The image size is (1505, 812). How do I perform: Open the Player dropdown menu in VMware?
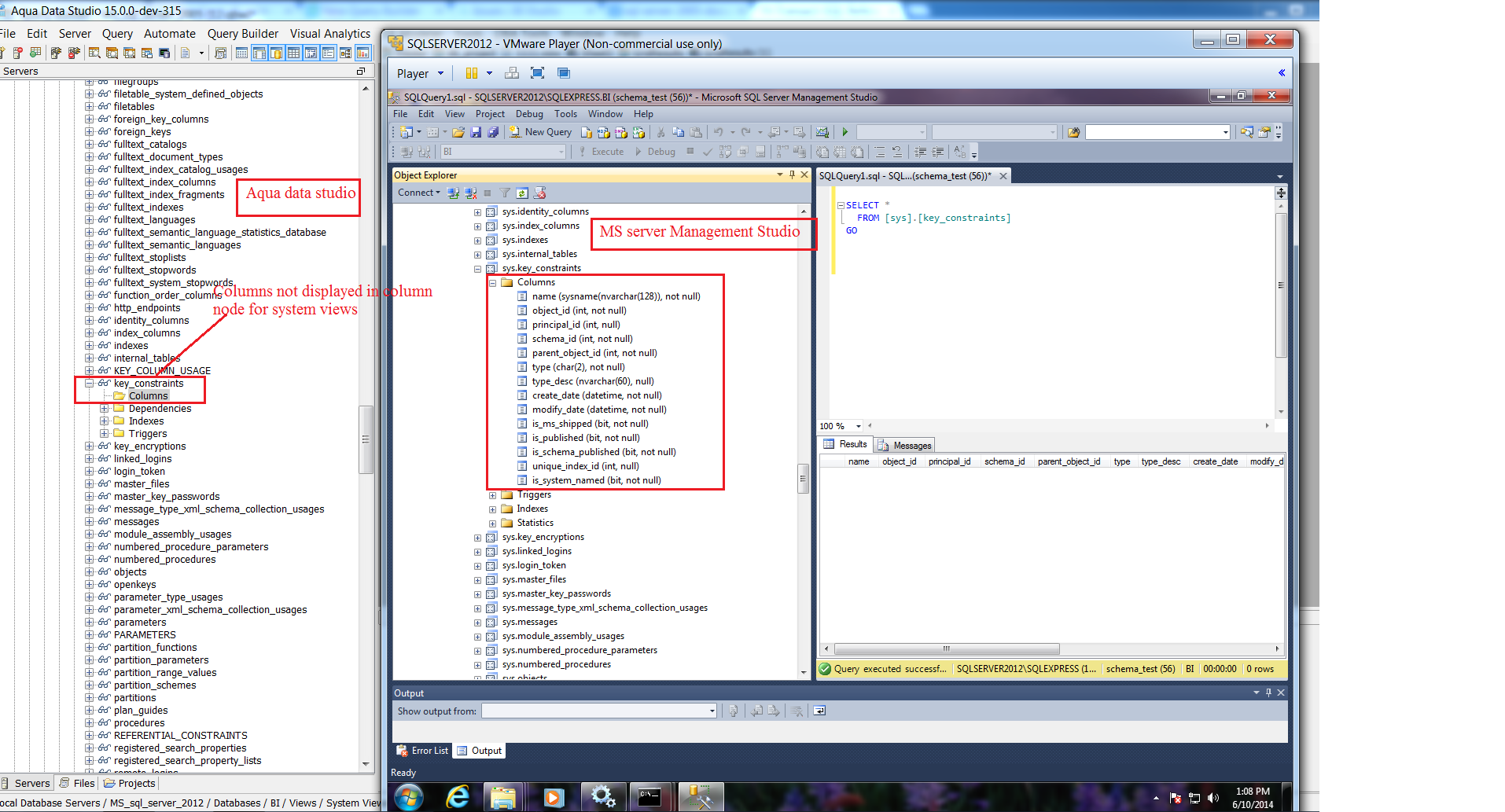421,73
